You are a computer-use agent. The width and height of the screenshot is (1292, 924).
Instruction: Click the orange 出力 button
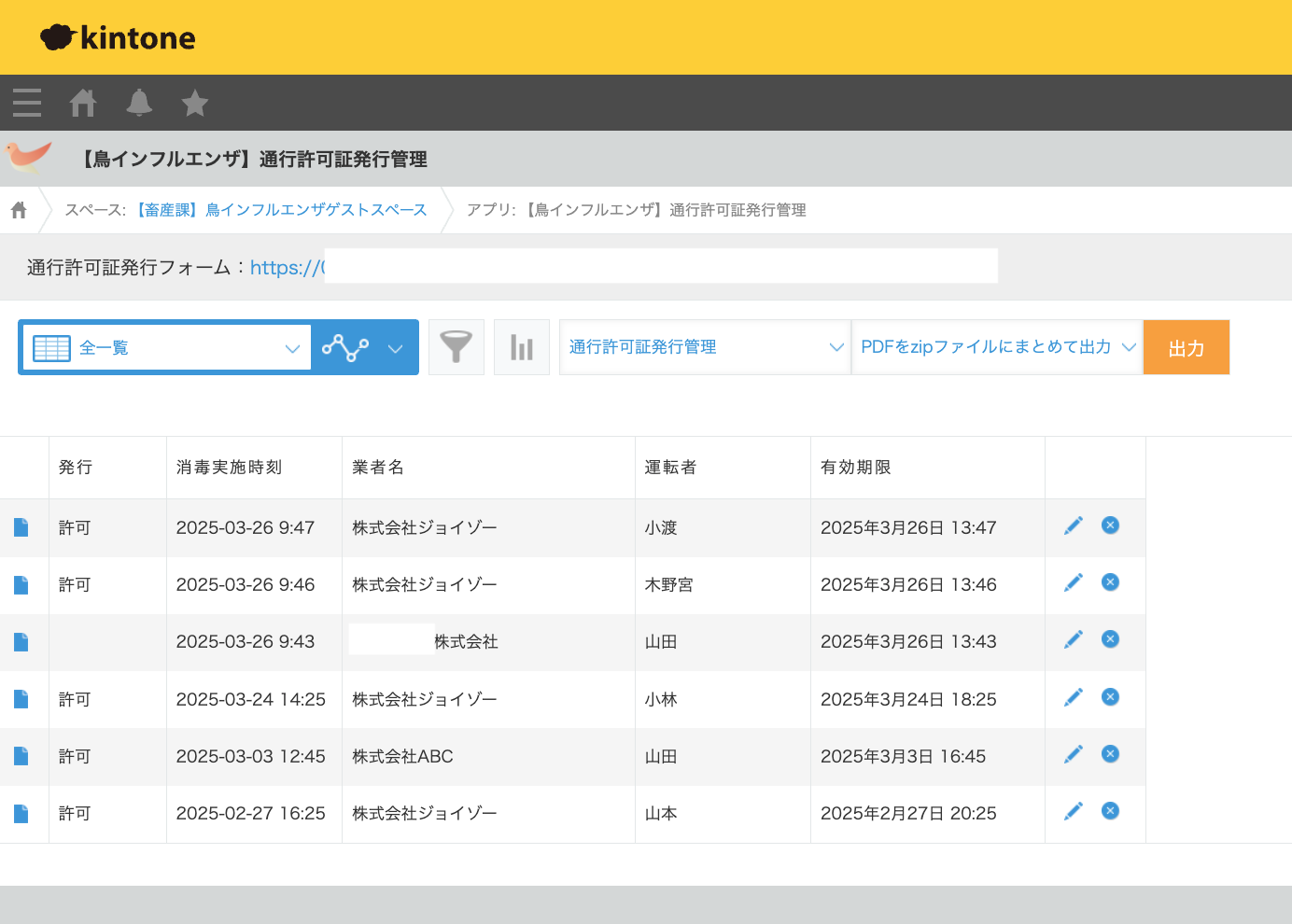pyautogui.click(x=1186, y=347)
